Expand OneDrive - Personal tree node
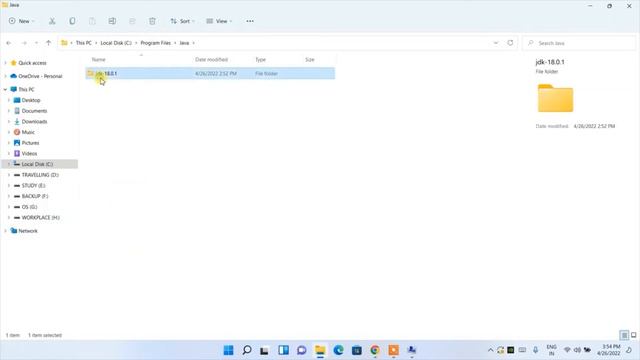Screen dimensions: 640x360 click(5, 76)
